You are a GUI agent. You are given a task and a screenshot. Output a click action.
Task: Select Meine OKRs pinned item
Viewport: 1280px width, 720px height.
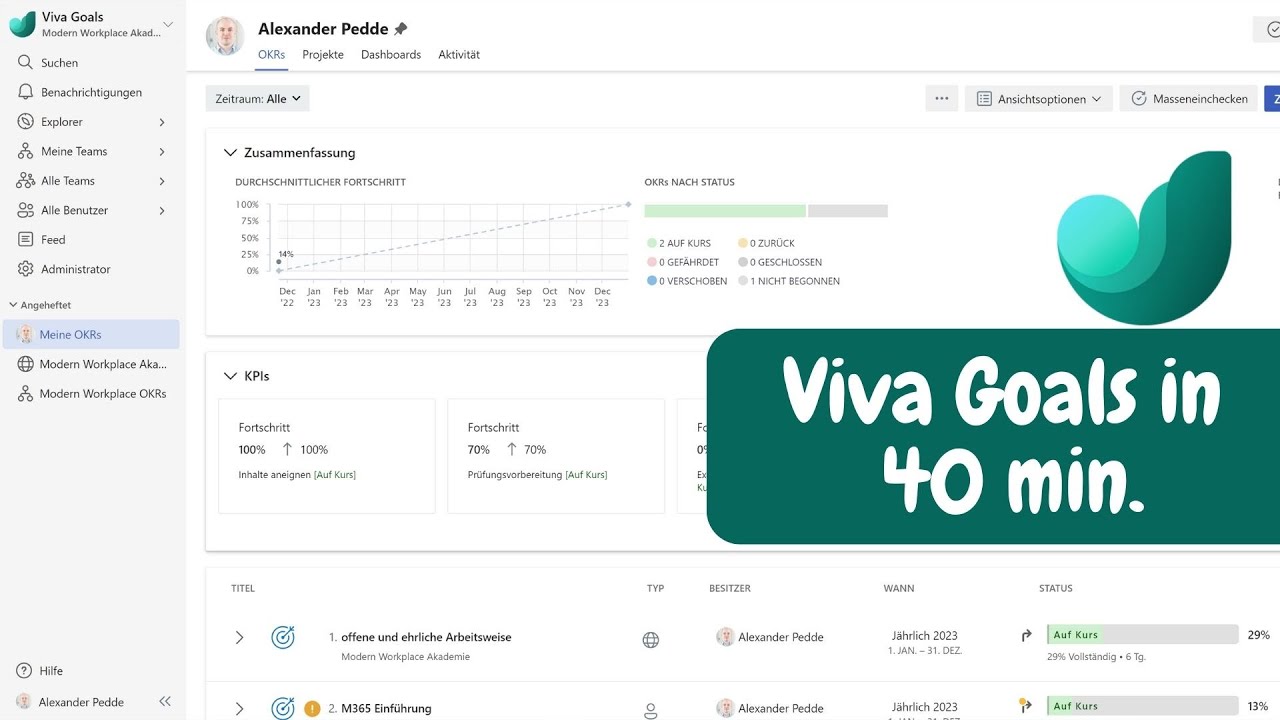(x=91, y=334)
